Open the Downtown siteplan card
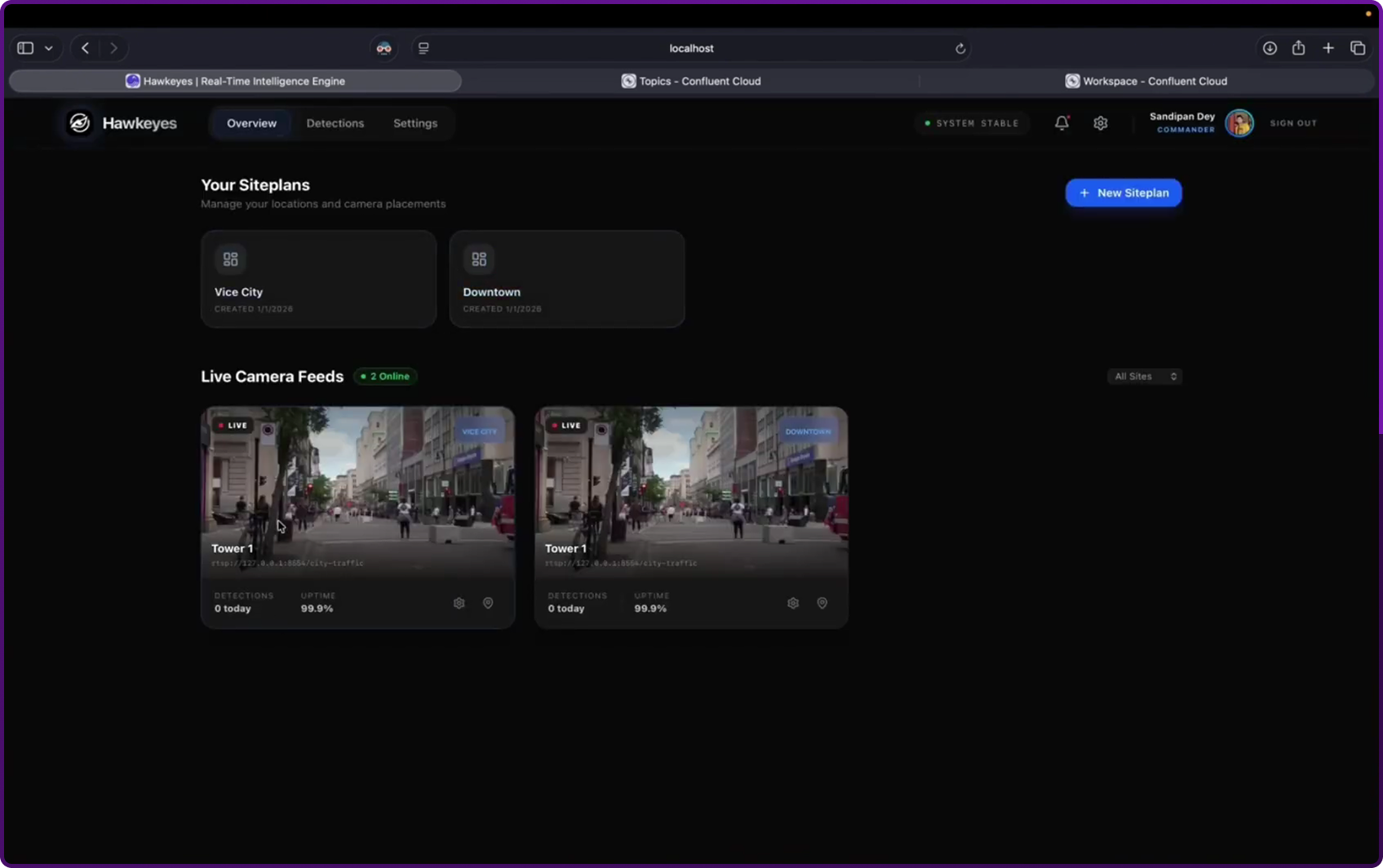1383x868 pixels. pyautogui.click(x=567, y=279)
